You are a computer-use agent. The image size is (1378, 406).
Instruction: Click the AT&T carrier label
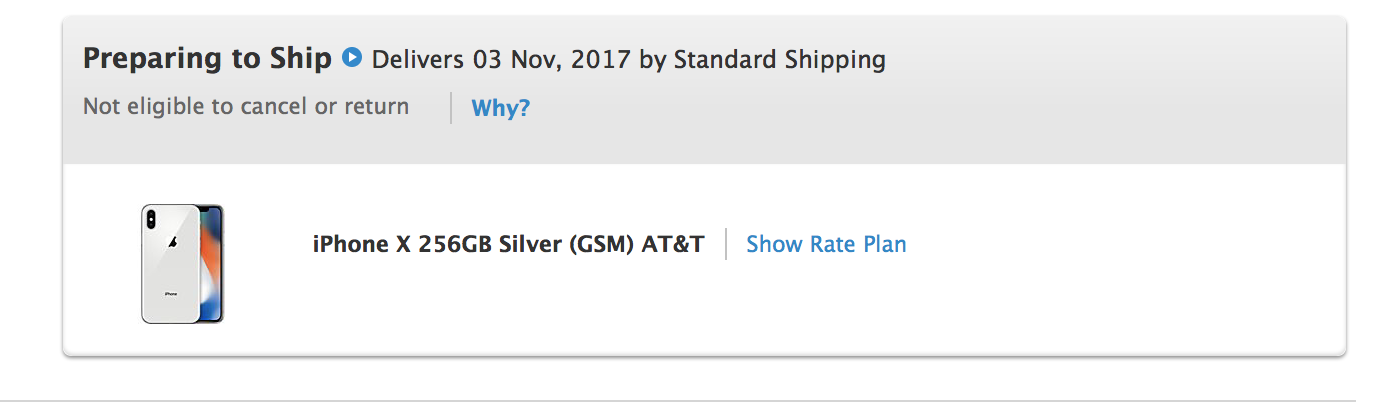(673, 244)
